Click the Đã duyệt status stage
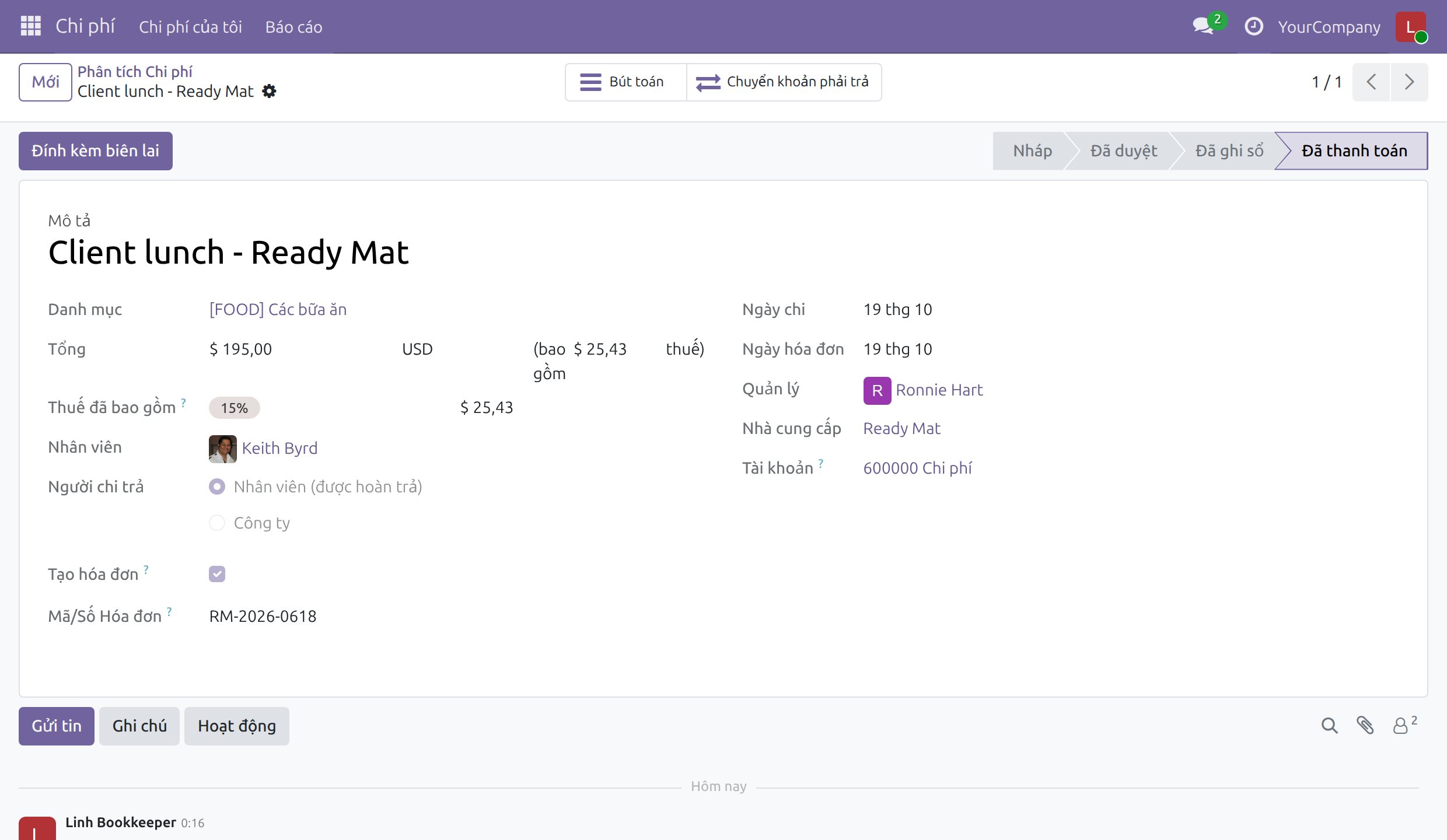 (1123, 151)
